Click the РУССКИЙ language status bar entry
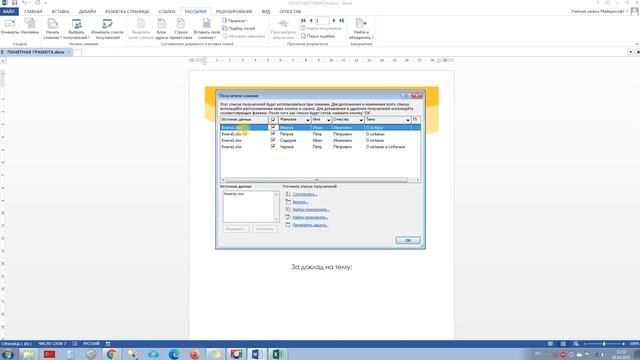 (x=91, y=344)
